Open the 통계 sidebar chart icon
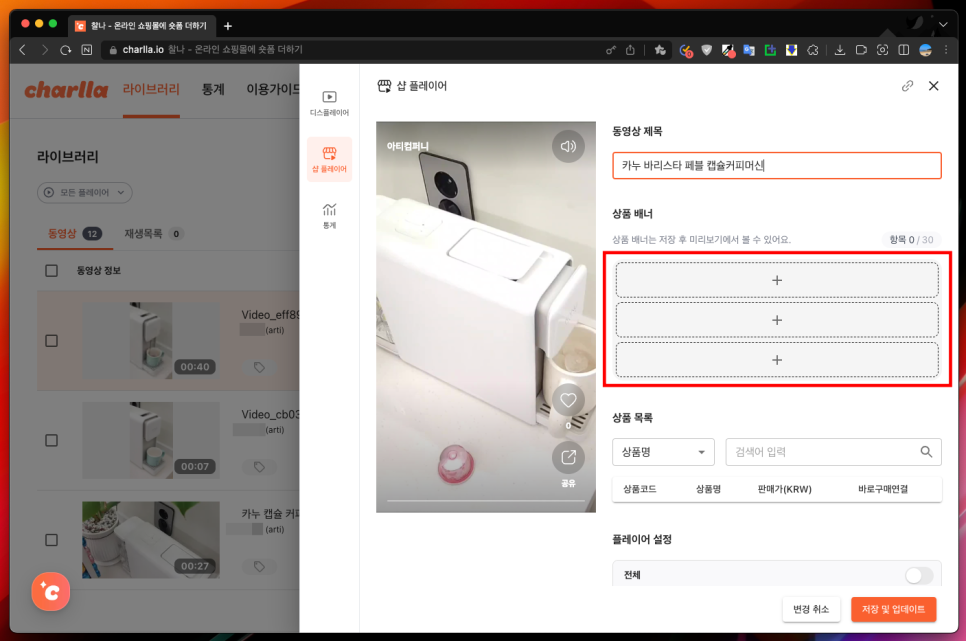This screenshot has width=966, height=641. [x=330, y=216]
